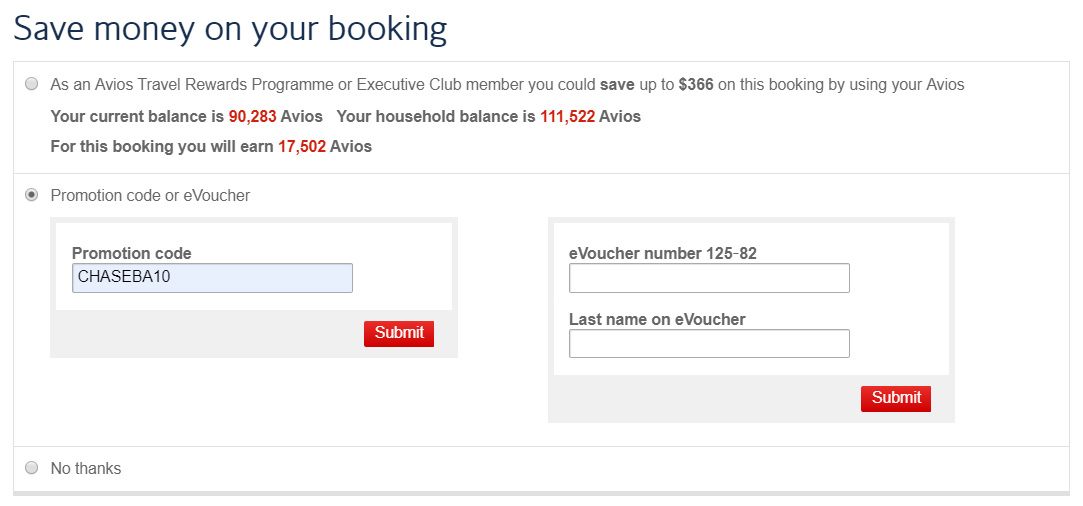1083x506 pixels.
Task: Submit the promotion code
Action: point(399,333)
